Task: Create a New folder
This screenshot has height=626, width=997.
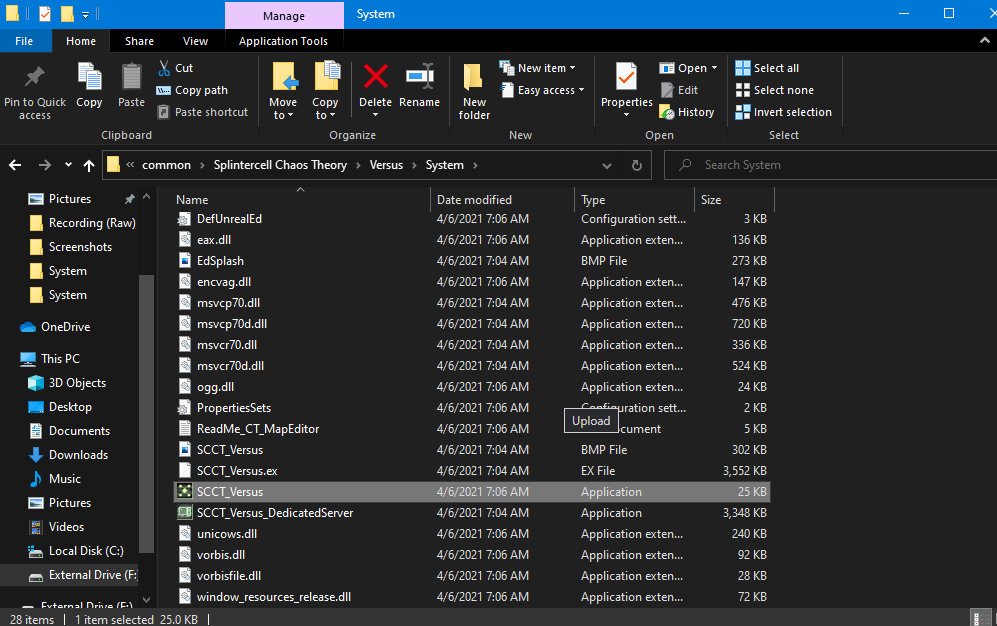Action: pos(474,90)
